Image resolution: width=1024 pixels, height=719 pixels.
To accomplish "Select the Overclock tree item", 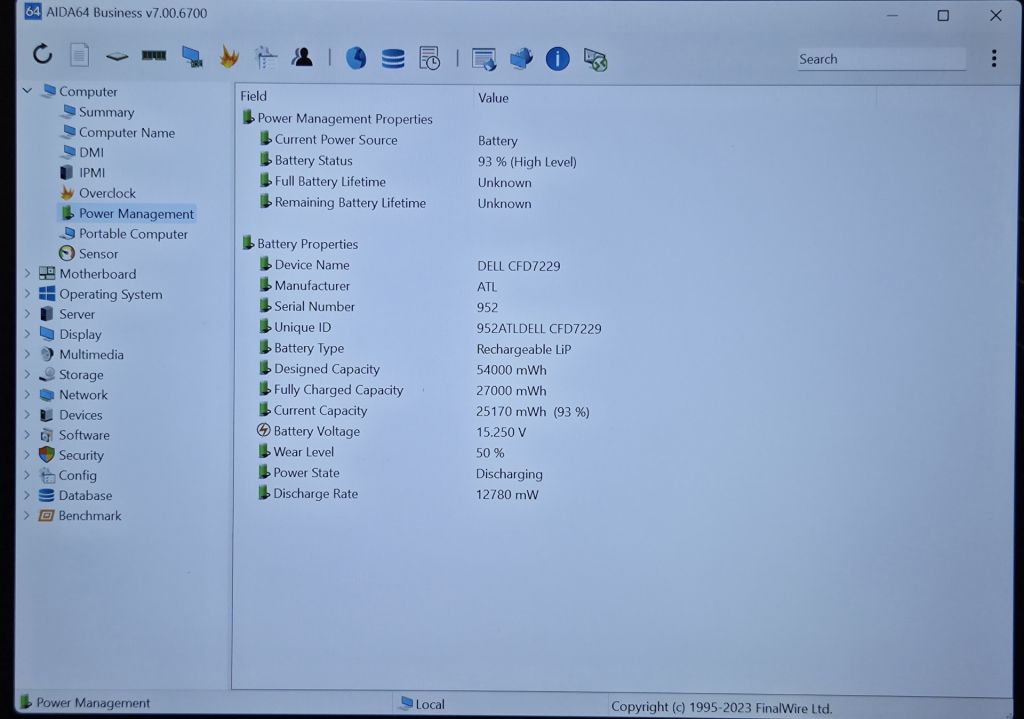I will point(107,193).
